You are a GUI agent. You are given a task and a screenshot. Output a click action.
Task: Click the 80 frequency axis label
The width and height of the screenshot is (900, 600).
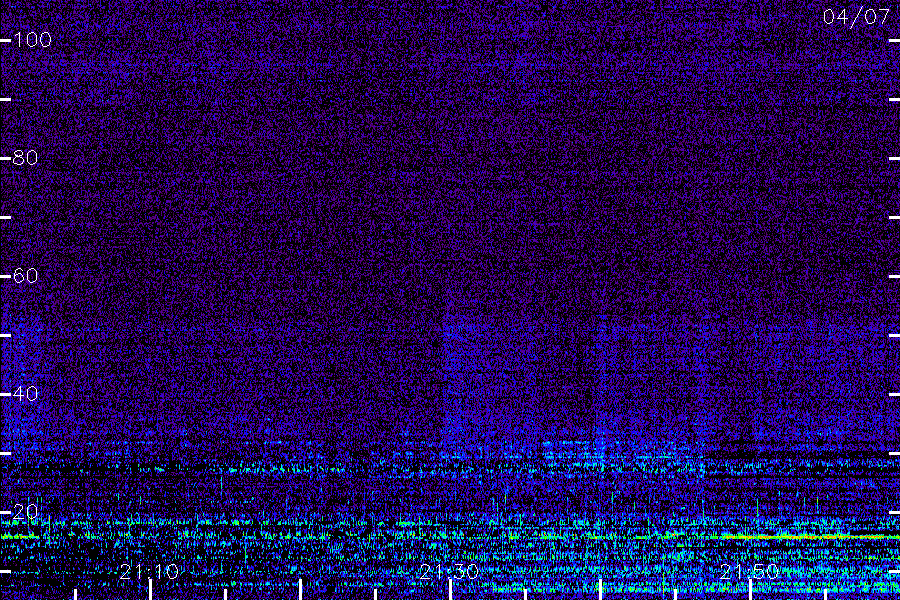pyautogui.click(x=25, y=157)
